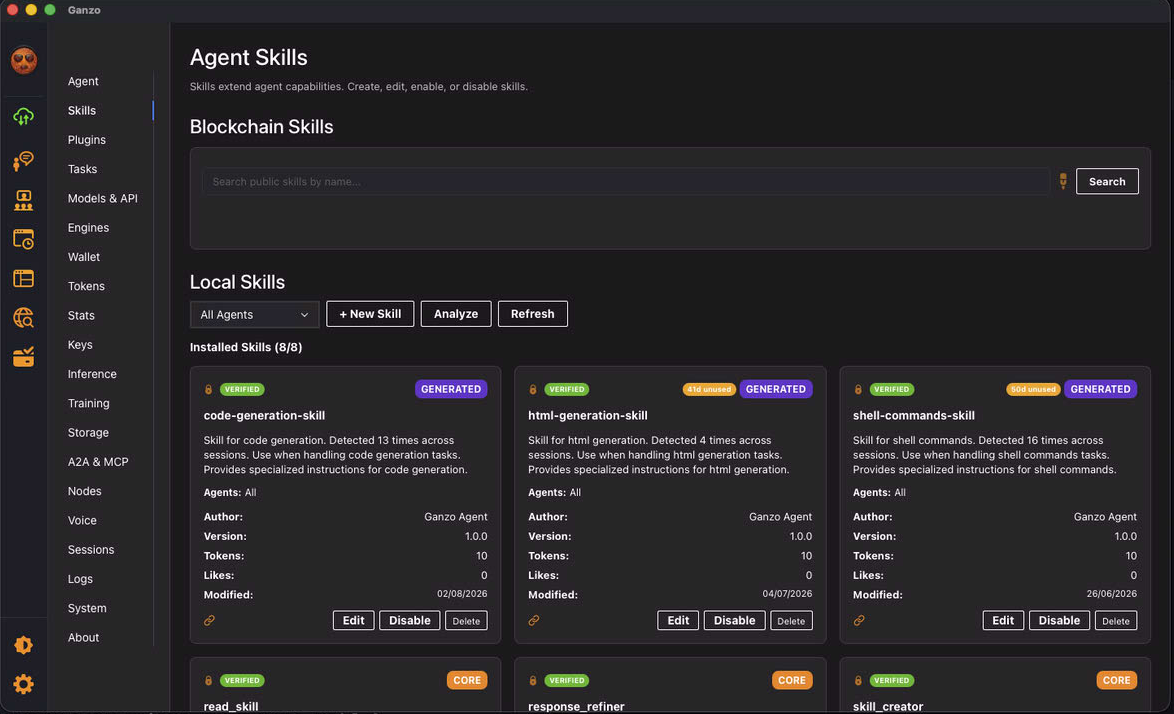Click the GENERATED badge on code-generation-skill

click(x=451, y=389)
